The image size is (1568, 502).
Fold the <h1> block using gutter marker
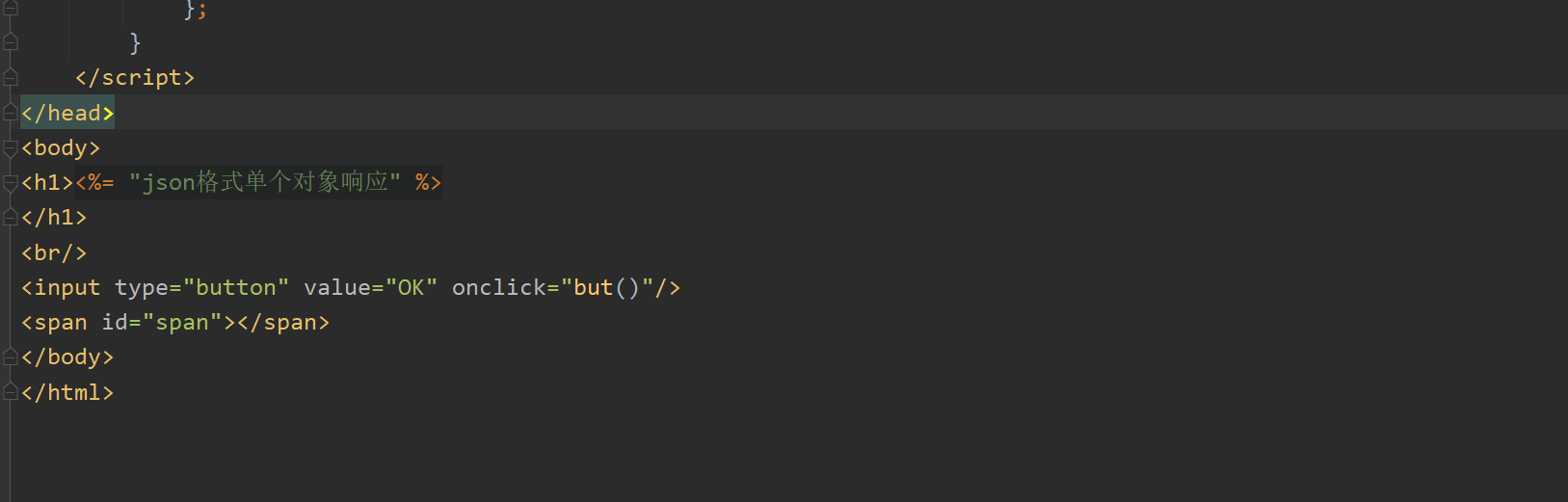click(11, 182)
